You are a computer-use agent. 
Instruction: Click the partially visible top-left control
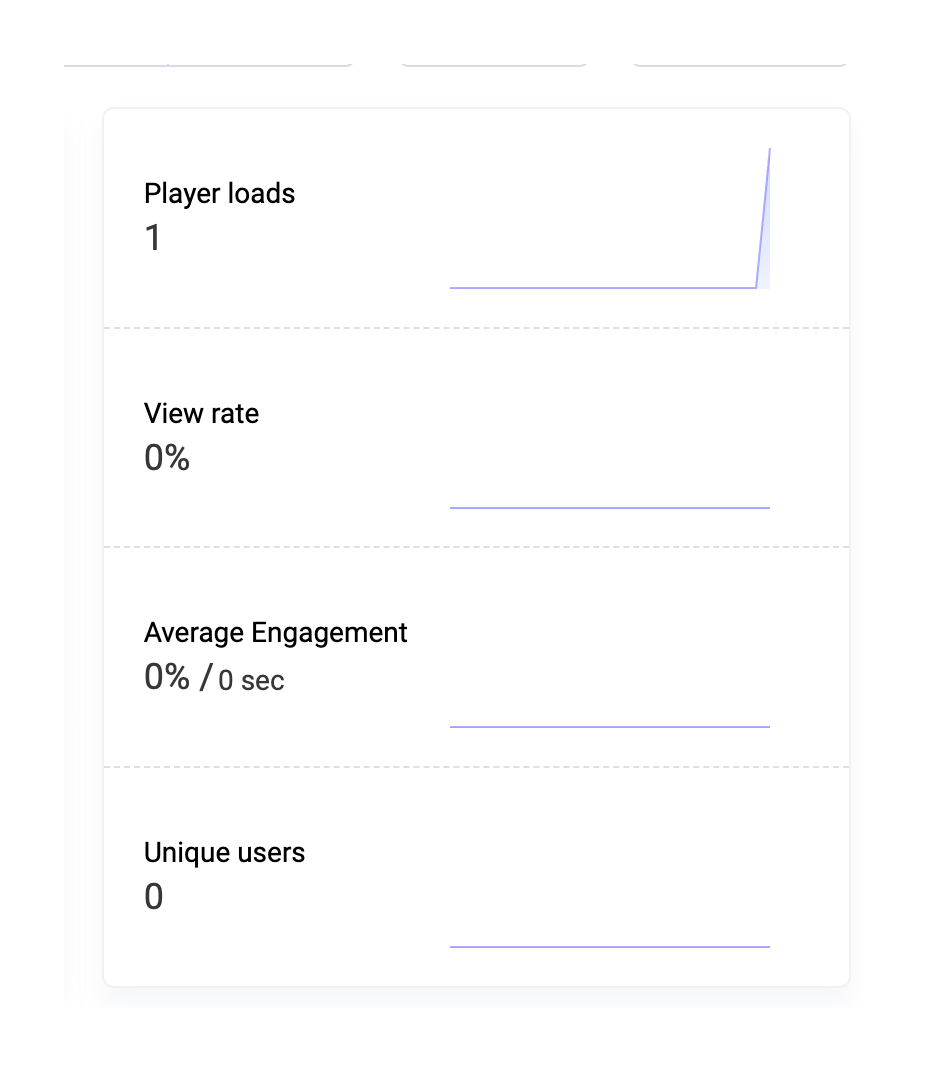208,63
